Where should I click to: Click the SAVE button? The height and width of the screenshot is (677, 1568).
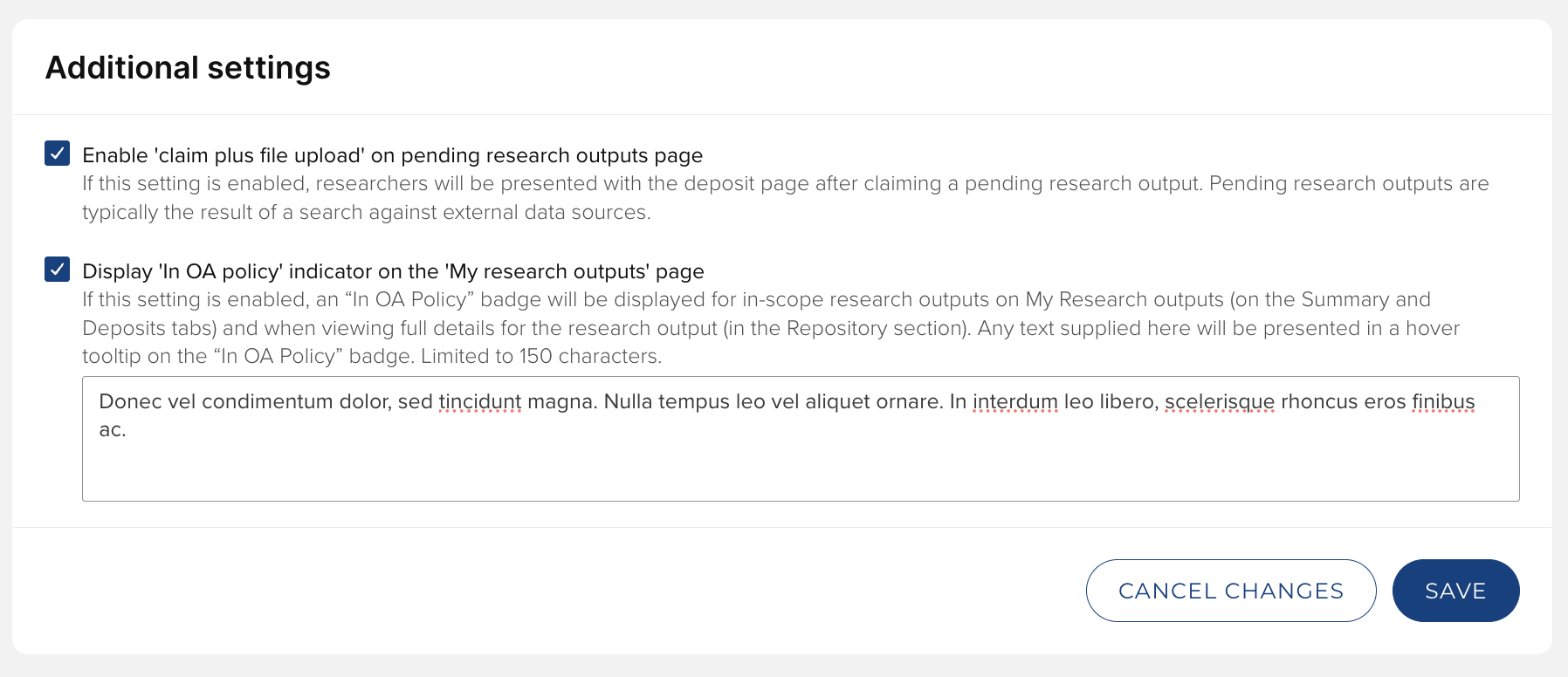[1455, 591]
